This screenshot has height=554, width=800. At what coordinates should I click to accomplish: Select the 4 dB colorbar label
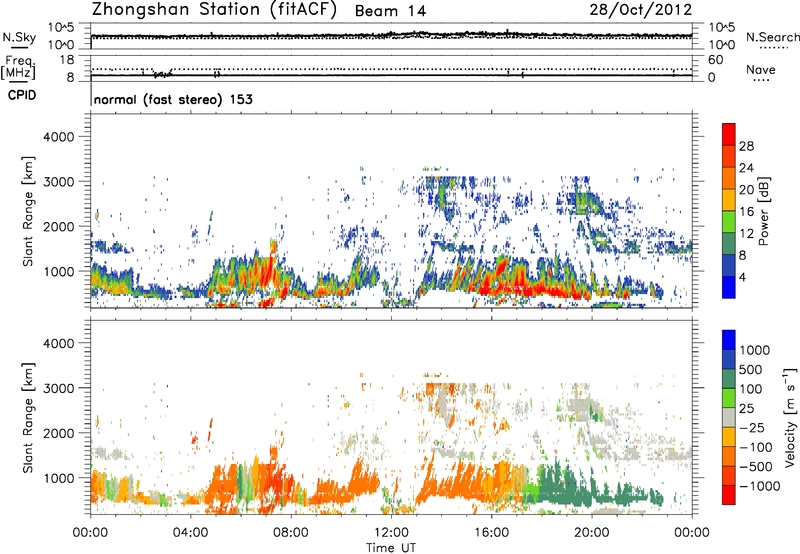point(743,277)
